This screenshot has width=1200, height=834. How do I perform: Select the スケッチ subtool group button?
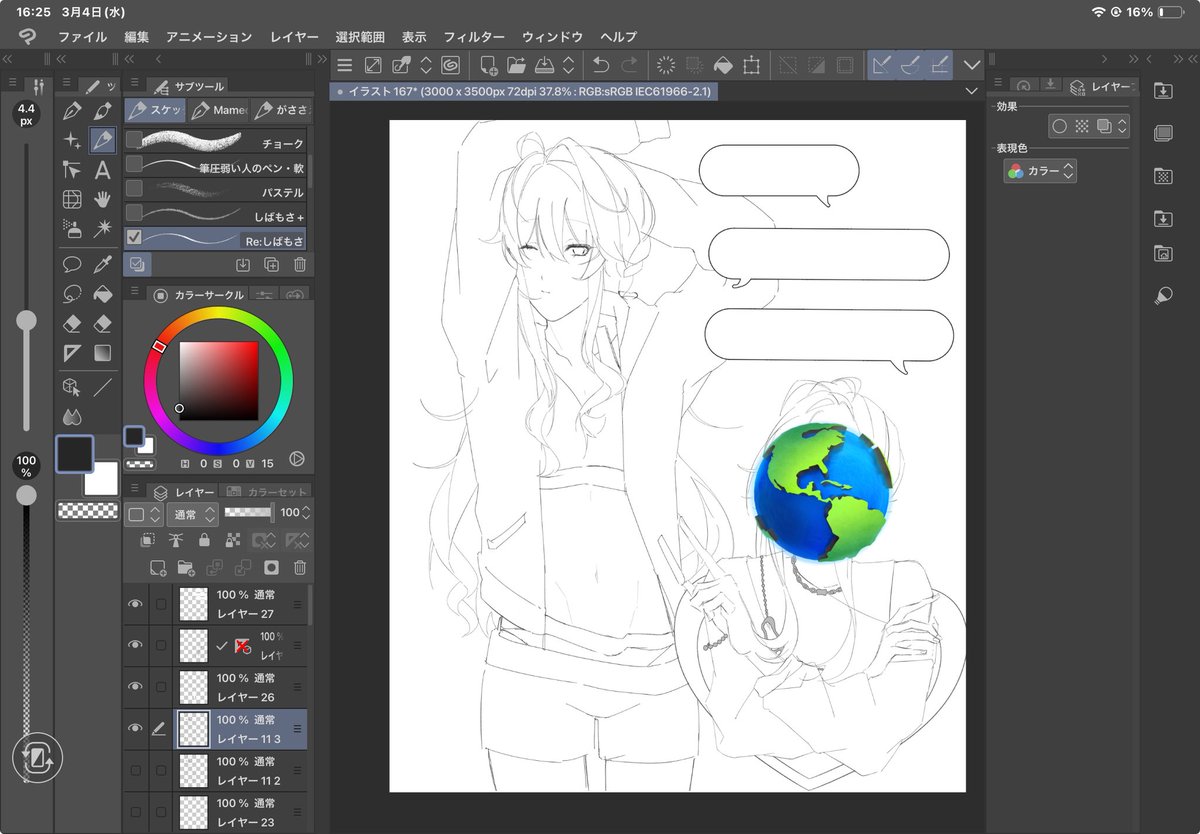[155, 110]
